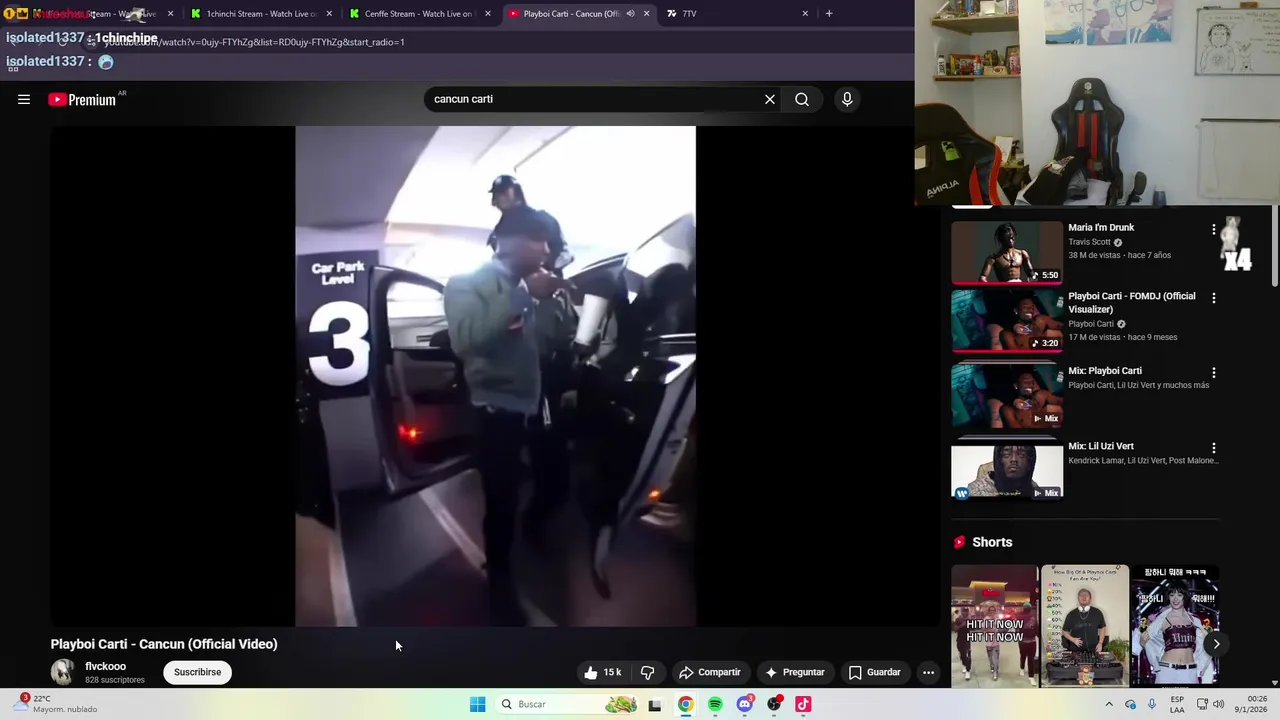Open TikTok from the taskbar
This screenshot has height=720, width=1280.
coord(803,704)
